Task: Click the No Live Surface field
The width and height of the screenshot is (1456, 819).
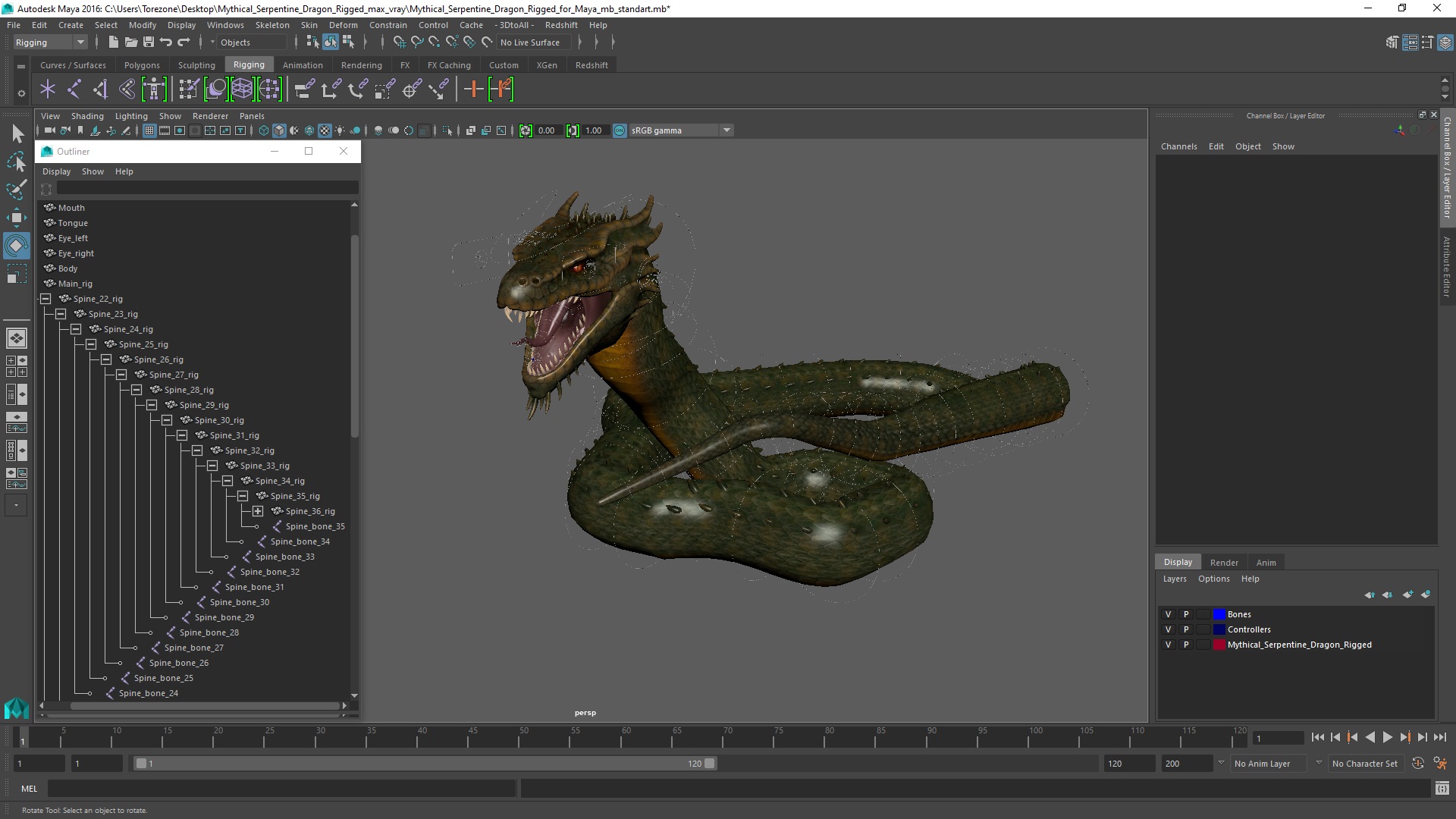Action: point(534,42)
